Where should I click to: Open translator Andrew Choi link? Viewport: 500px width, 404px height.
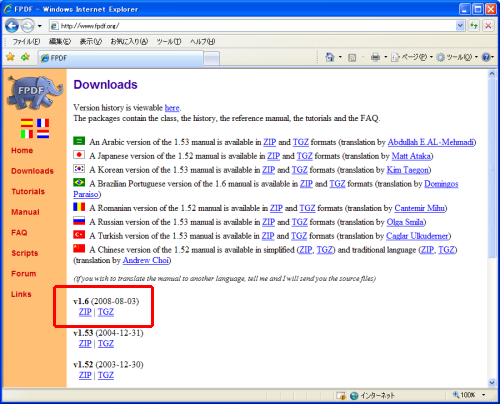[146, 261]
